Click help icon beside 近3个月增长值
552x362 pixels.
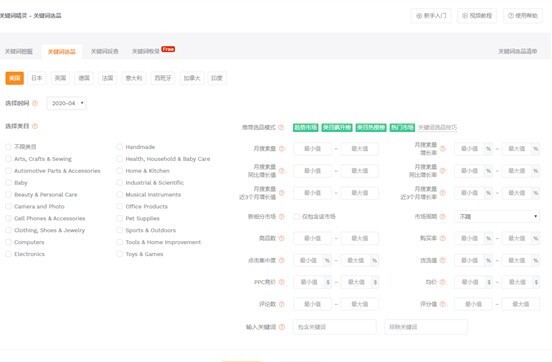click(282, 193)
